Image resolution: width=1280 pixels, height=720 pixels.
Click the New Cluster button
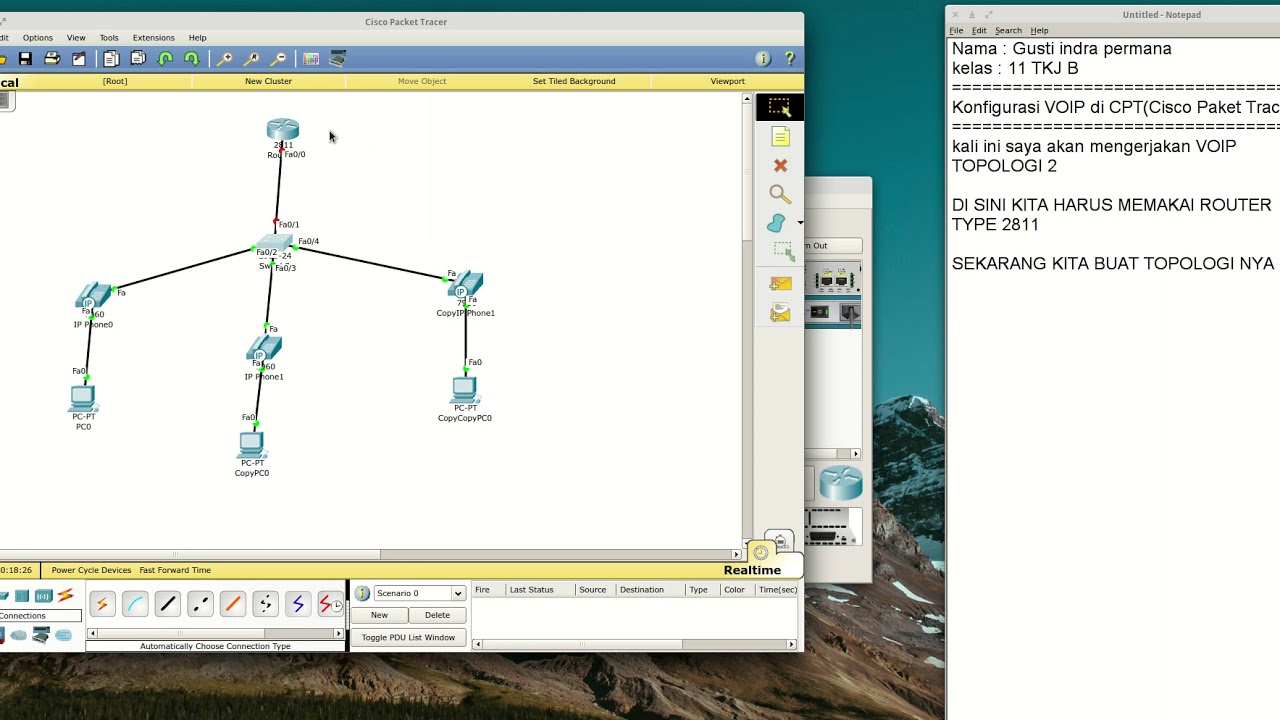pos(268,81)
